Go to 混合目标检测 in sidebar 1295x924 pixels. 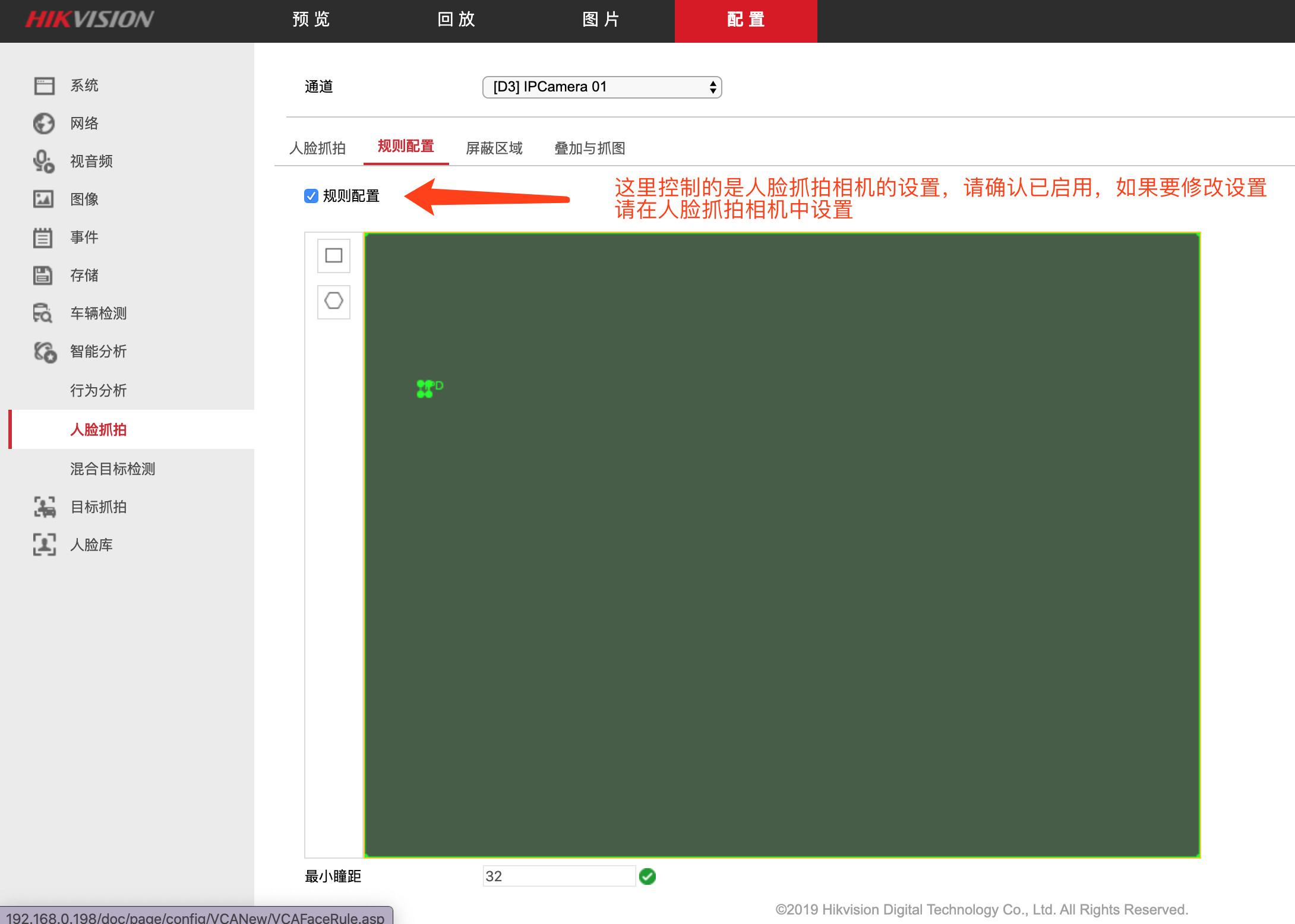pyautogui.click(x=112, y=469)
